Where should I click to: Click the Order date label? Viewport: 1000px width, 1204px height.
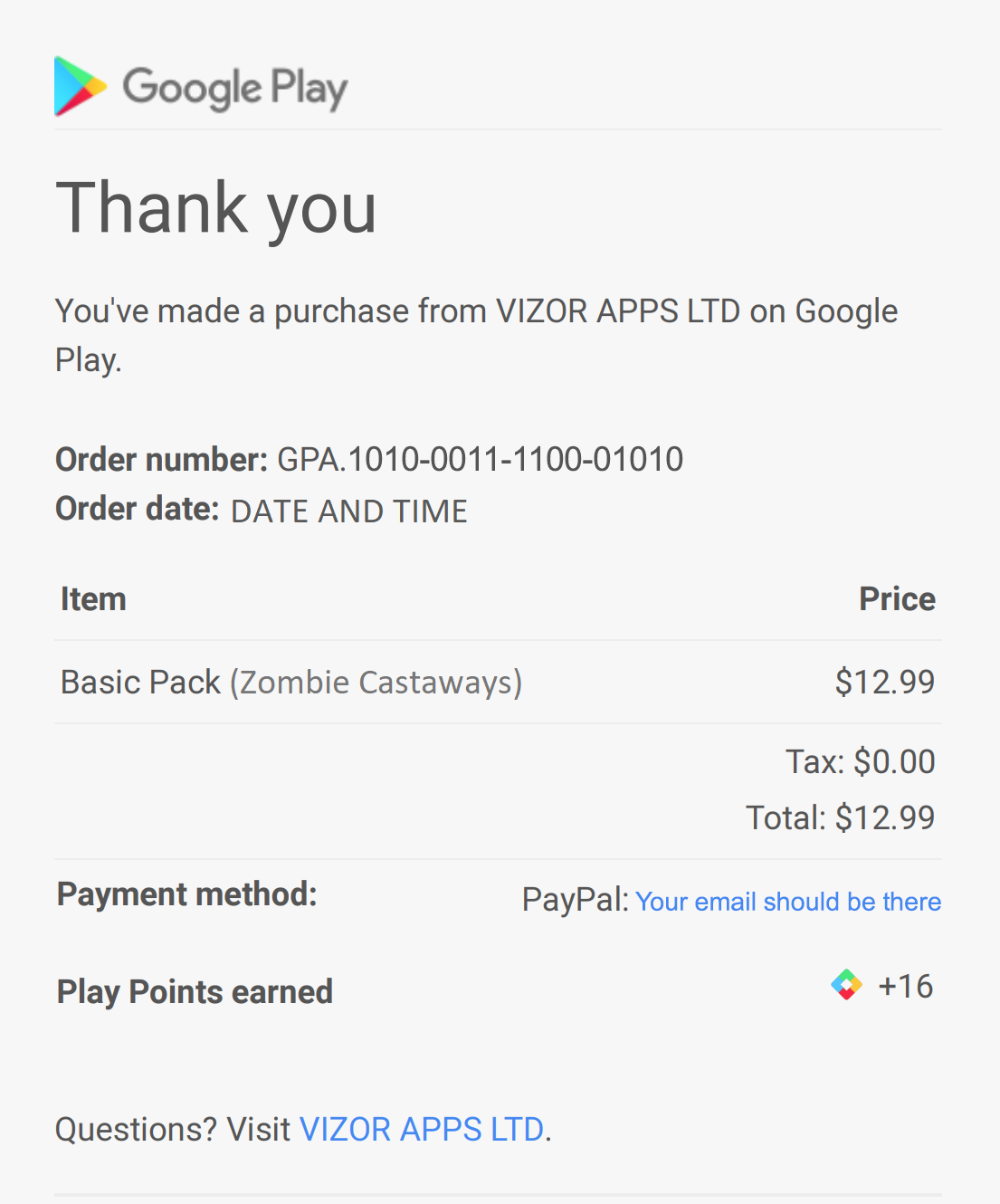pos(137,510)
